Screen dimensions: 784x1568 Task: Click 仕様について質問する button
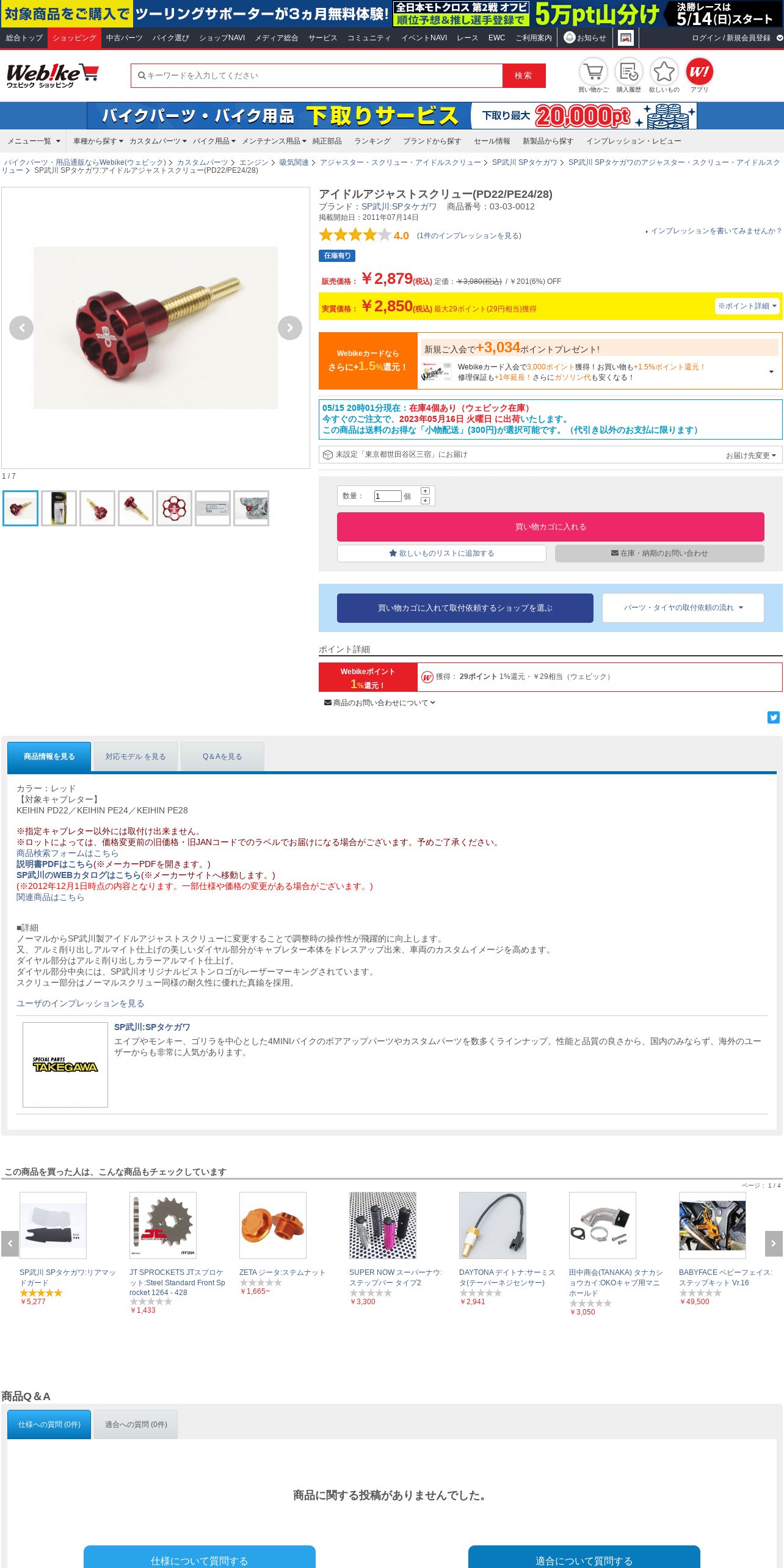coord(199,1557)
